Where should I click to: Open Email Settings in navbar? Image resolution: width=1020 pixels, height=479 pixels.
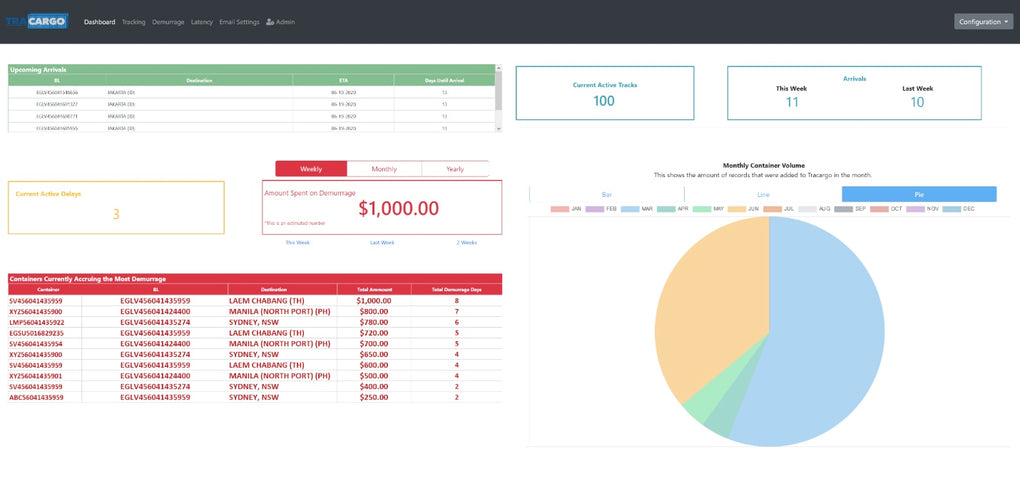(x=239, y=22)
